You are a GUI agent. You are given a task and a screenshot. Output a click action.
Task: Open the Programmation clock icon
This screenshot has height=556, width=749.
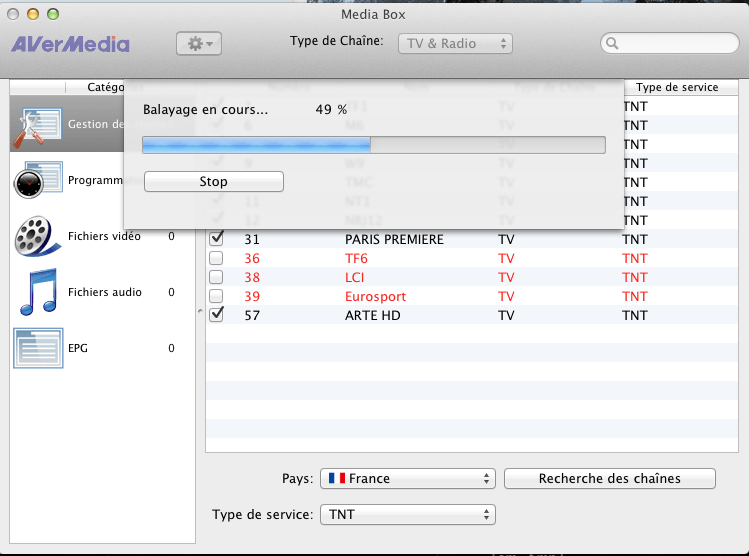point(38,180)
